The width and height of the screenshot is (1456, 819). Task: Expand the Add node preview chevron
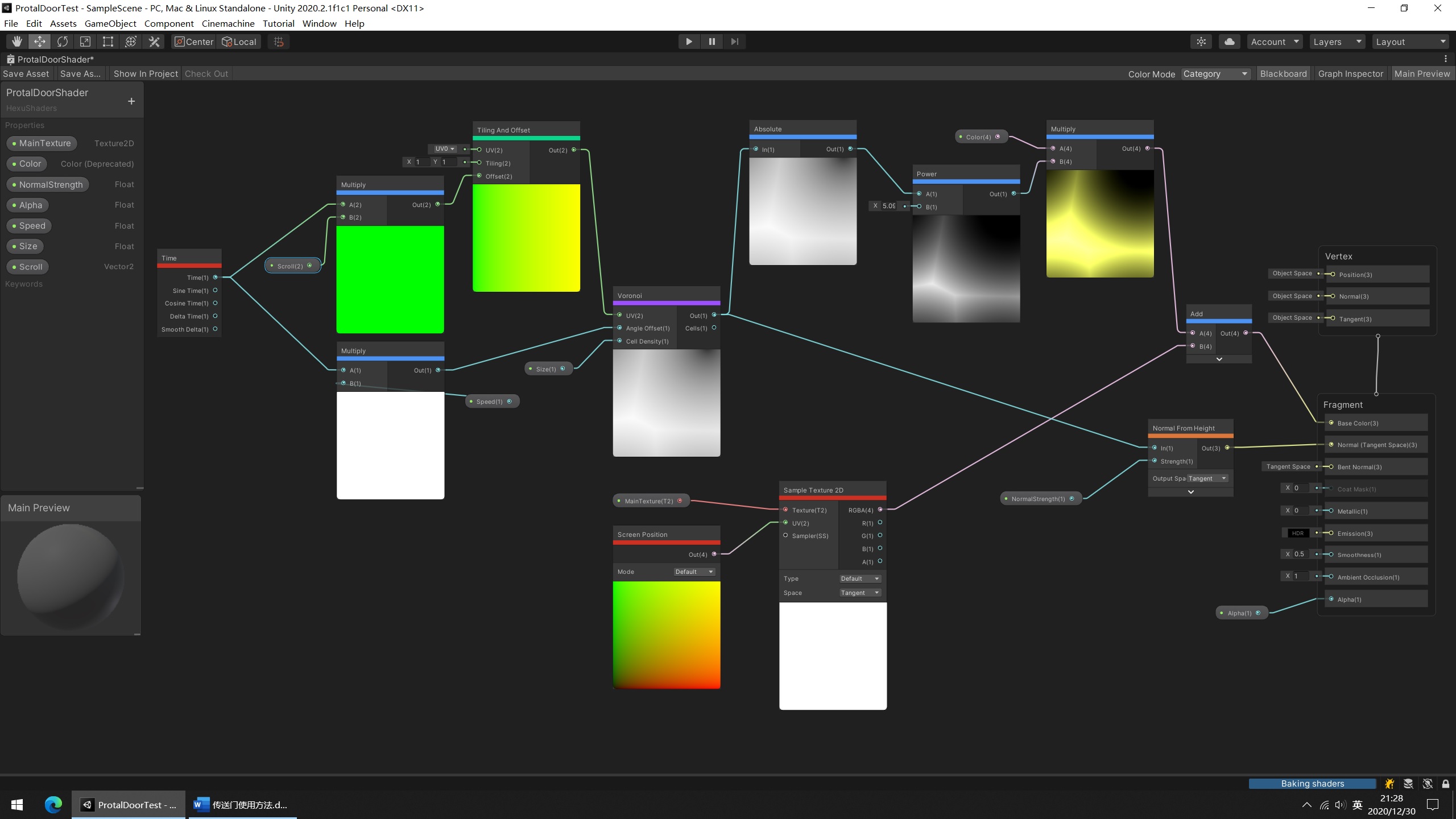click(1219, 359)
